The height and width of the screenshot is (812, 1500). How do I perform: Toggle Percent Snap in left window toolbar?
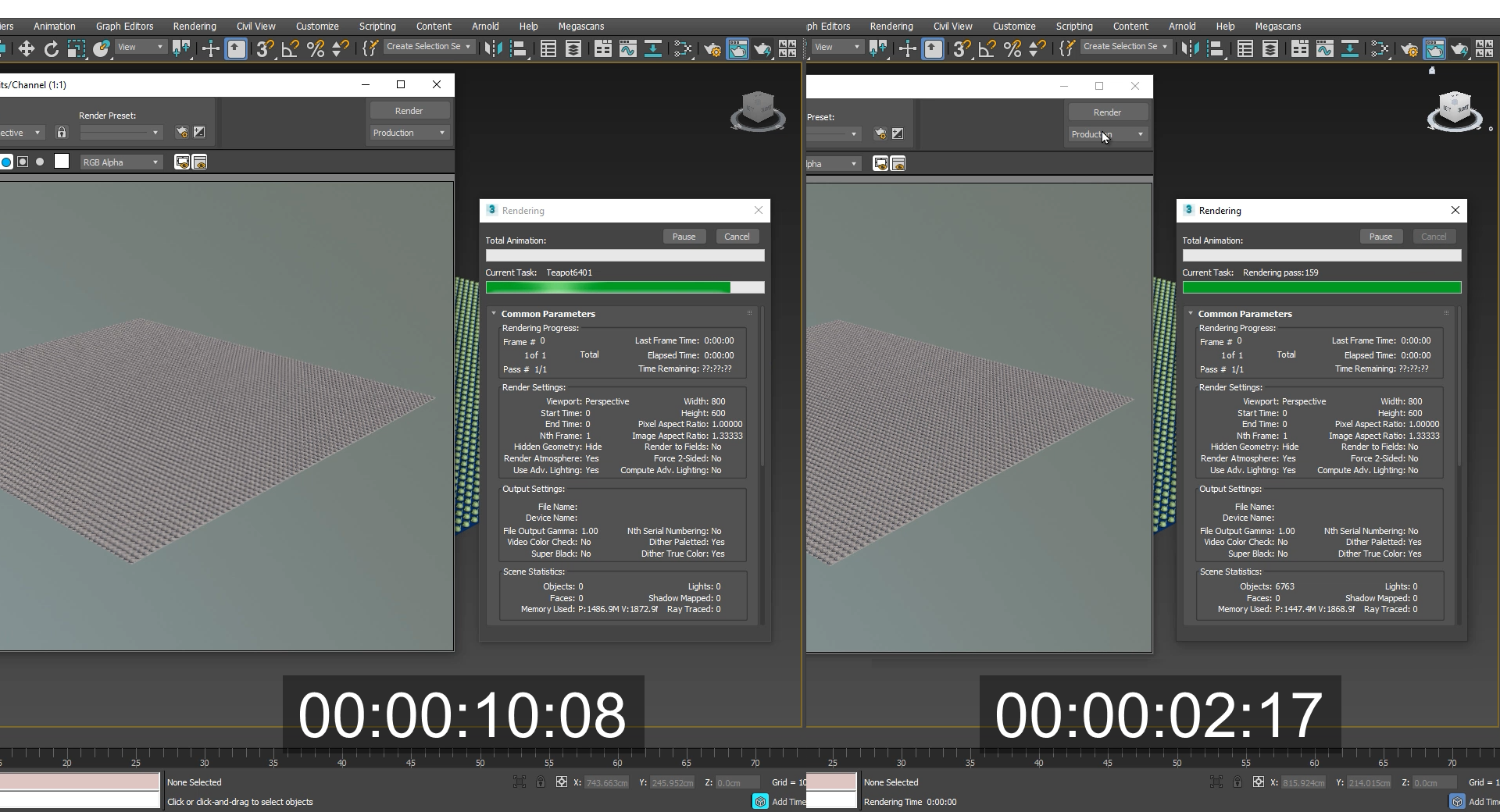tap(315, 49)
